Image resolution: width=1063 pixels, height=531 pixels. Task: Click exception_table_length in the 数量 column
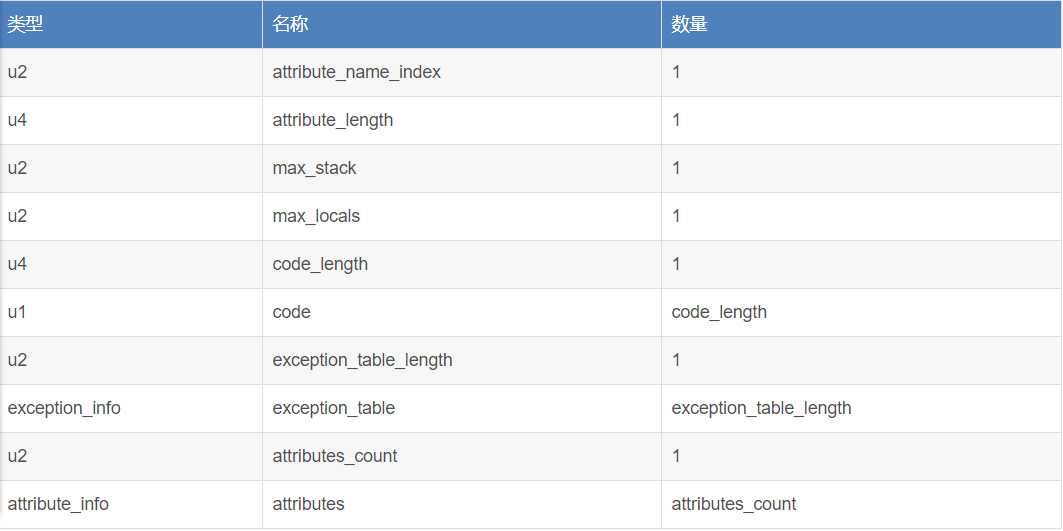tap(761, 408)
